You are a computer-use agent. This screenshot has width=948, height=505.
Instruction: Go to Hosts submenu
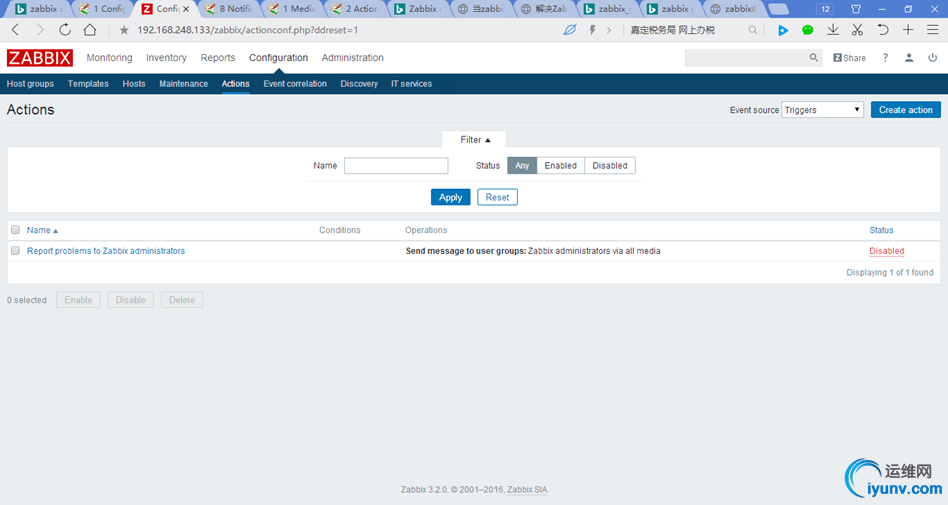(134, 84)
